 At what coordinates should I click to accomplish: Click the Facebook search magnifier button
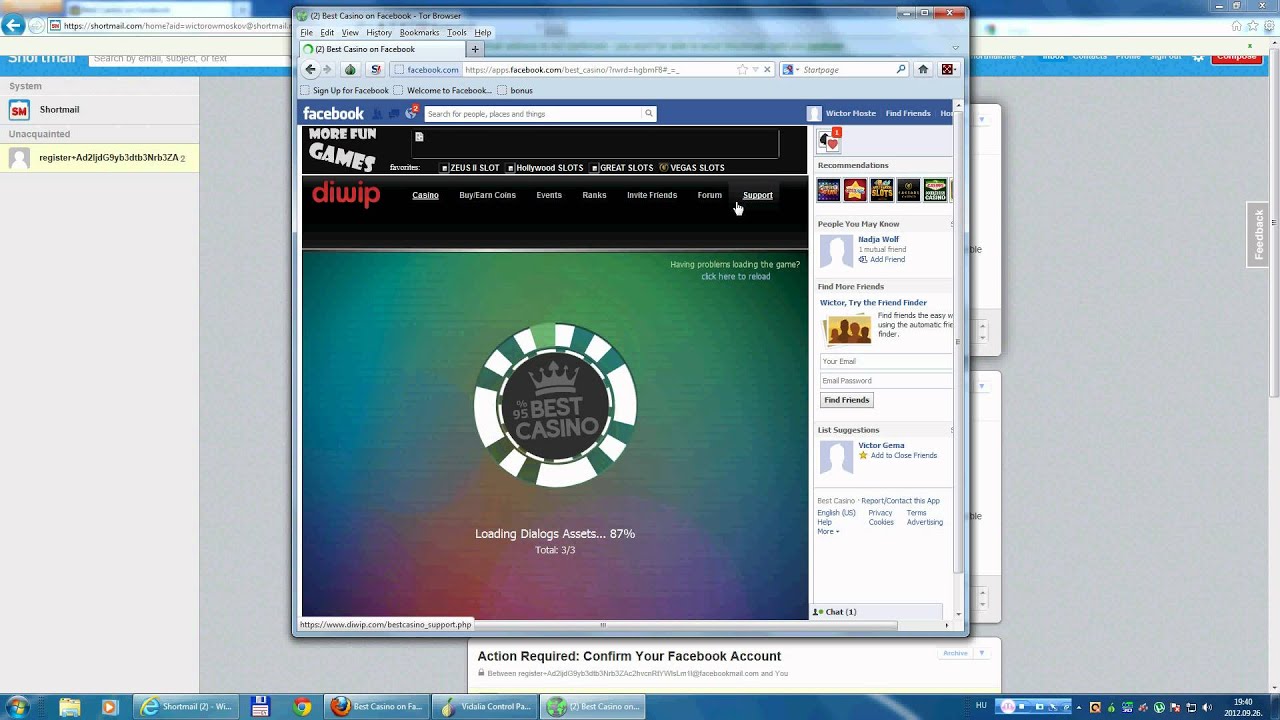(x=648, y=113)
